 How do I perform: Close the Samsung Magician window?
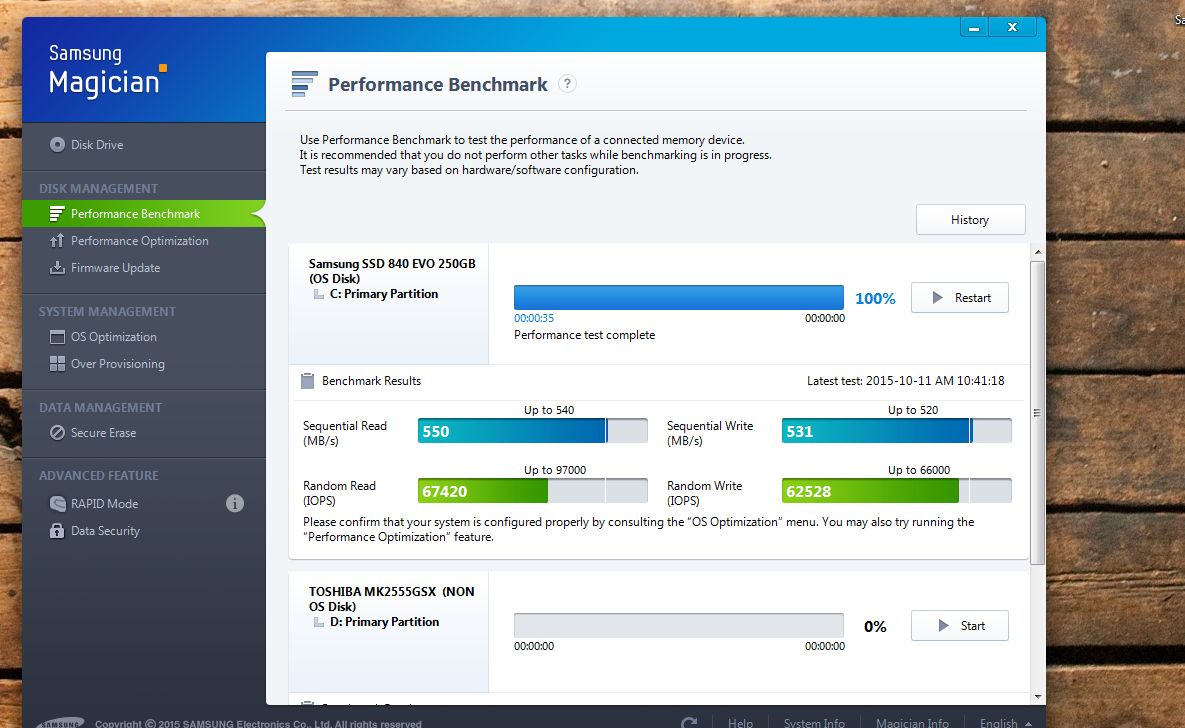(x=1013, y=27)
